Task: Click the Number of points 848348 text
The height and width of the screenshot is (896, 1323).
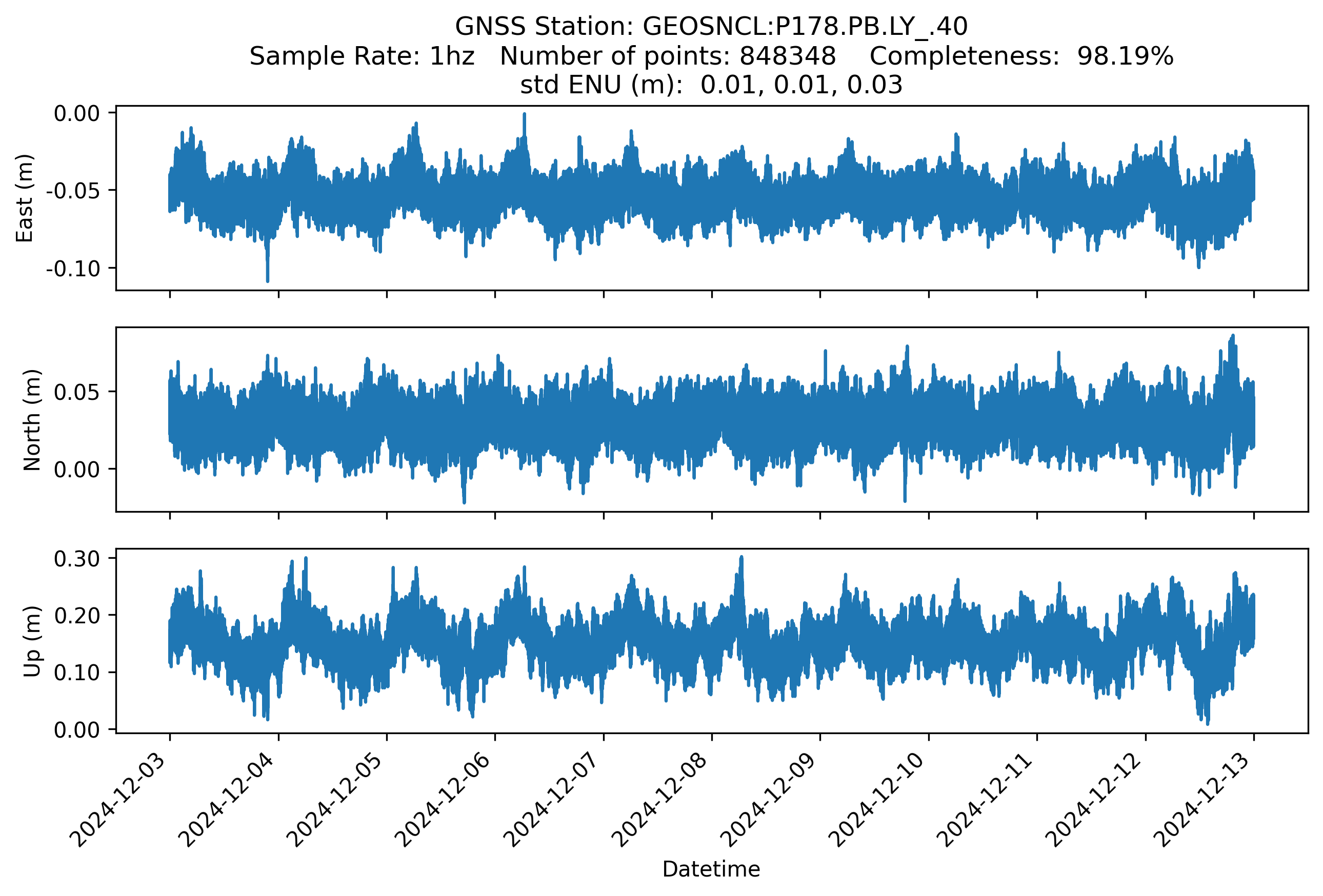Action: pos(668,56)
